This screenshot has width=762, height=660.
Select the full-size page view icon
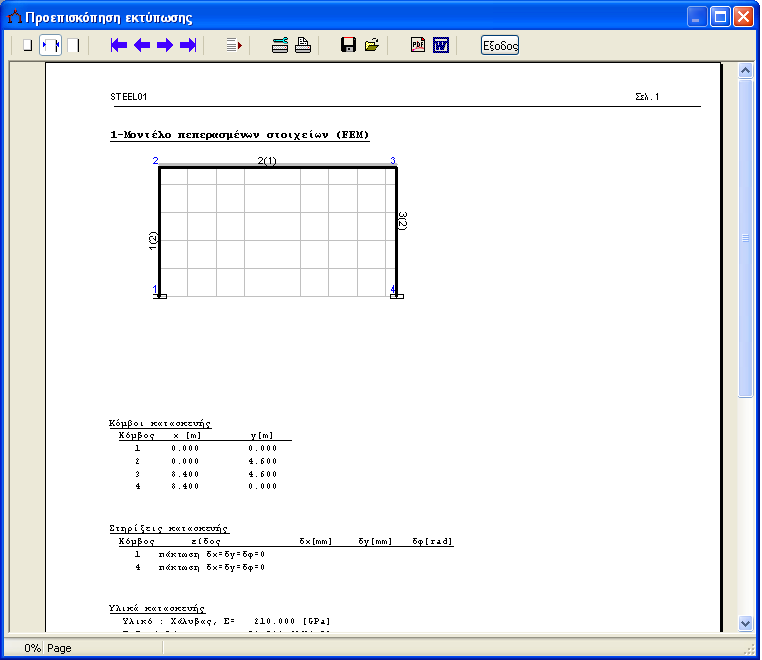coord(73,46)
